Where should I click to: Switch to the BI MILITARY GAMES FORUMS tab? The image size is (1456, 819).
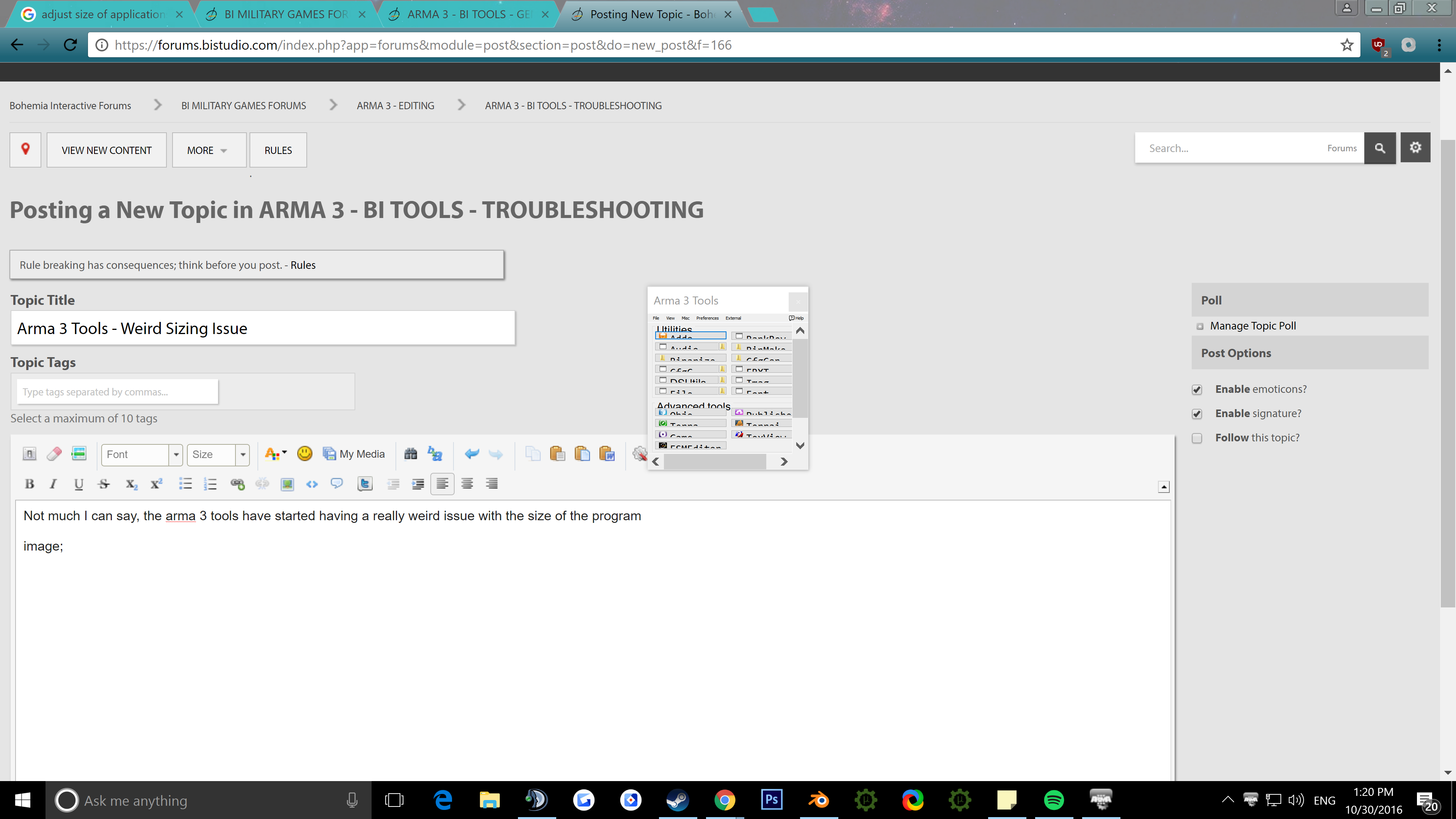[x=286, y=14]
